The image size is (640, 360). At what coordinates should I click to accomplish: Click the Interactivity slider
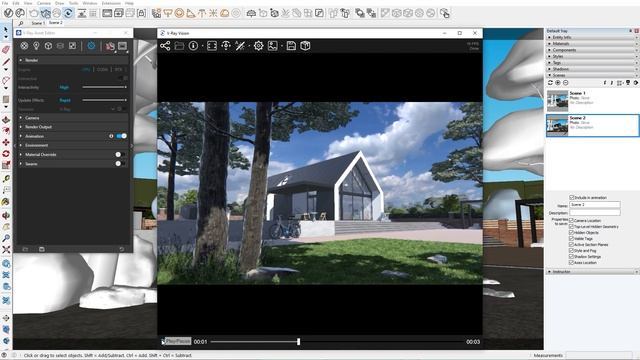tap(104, 87)
